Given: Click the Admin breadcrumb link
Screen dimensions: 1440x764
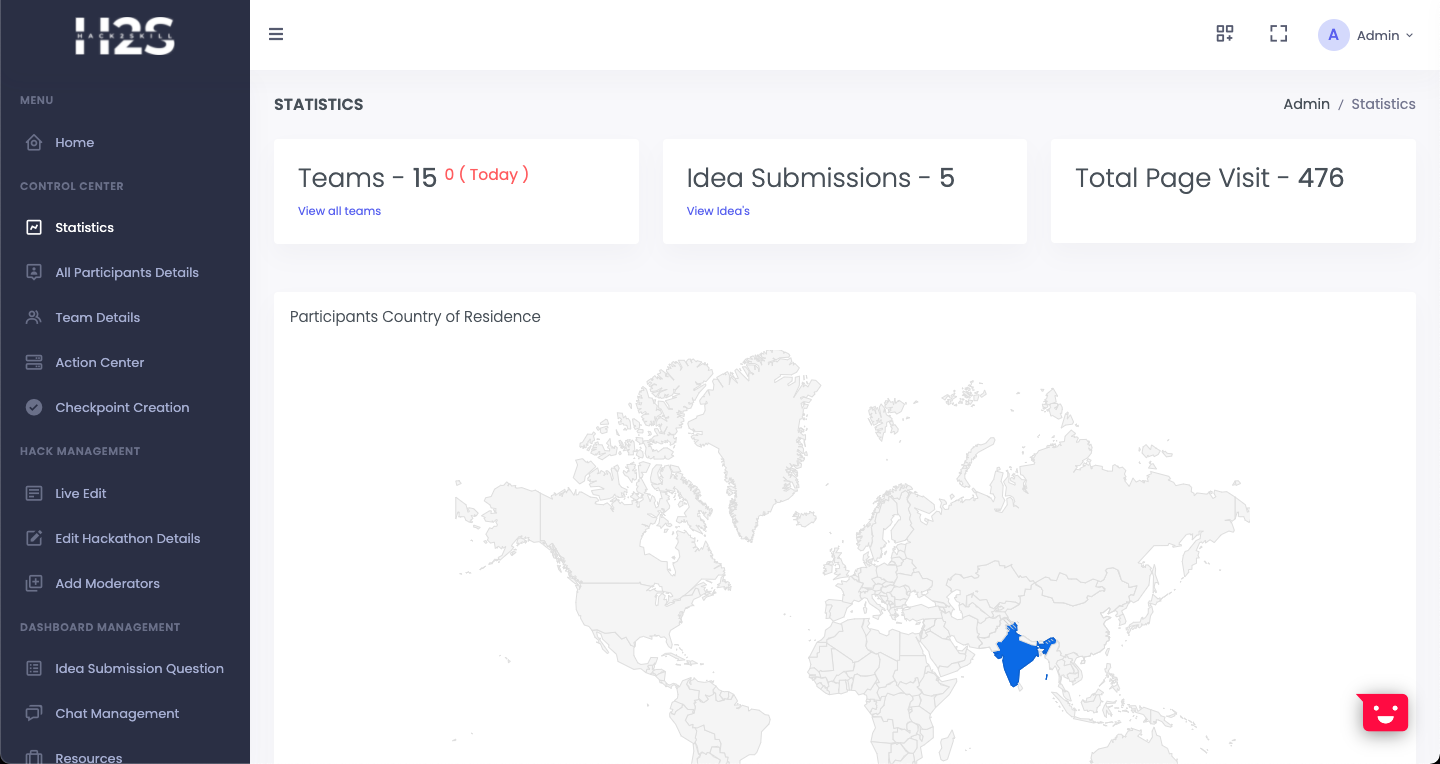Looking at the screenshot, I should (x=1306, y=104).
